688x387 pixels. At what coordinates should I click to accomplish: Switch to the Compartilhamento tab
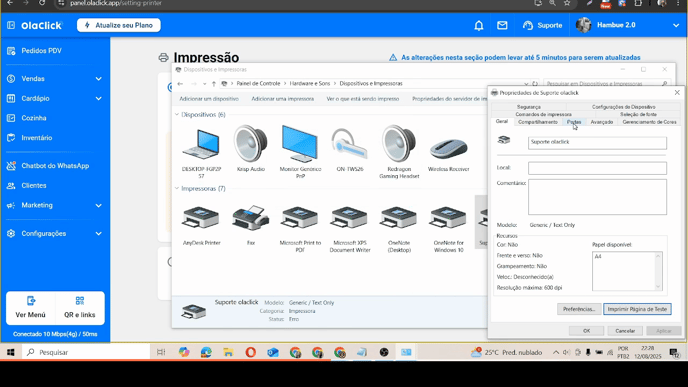coord(538,122)
